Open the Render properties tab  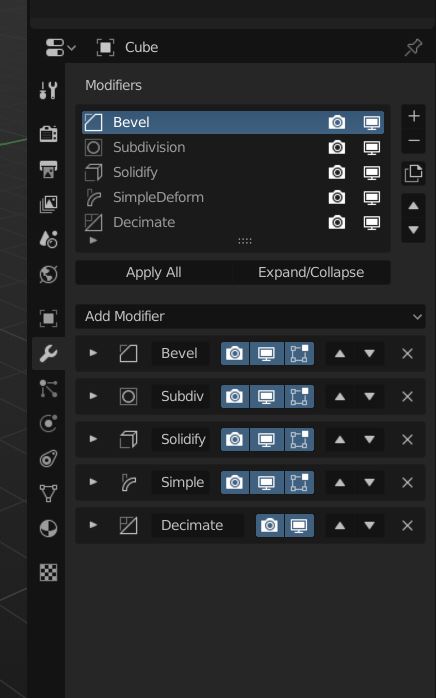point(48,133)
